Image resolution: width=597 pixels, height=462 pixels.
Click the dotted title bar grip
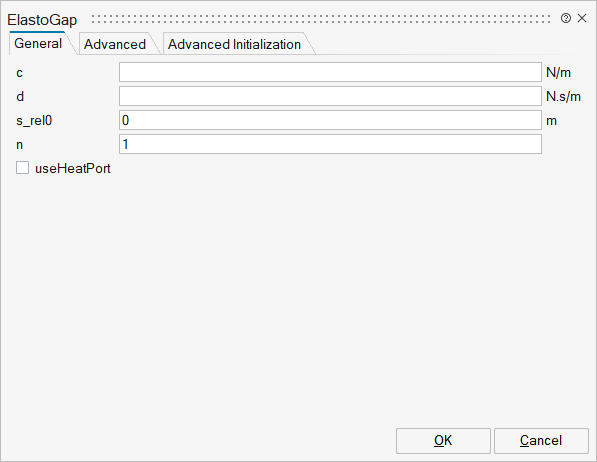(321, 19)
